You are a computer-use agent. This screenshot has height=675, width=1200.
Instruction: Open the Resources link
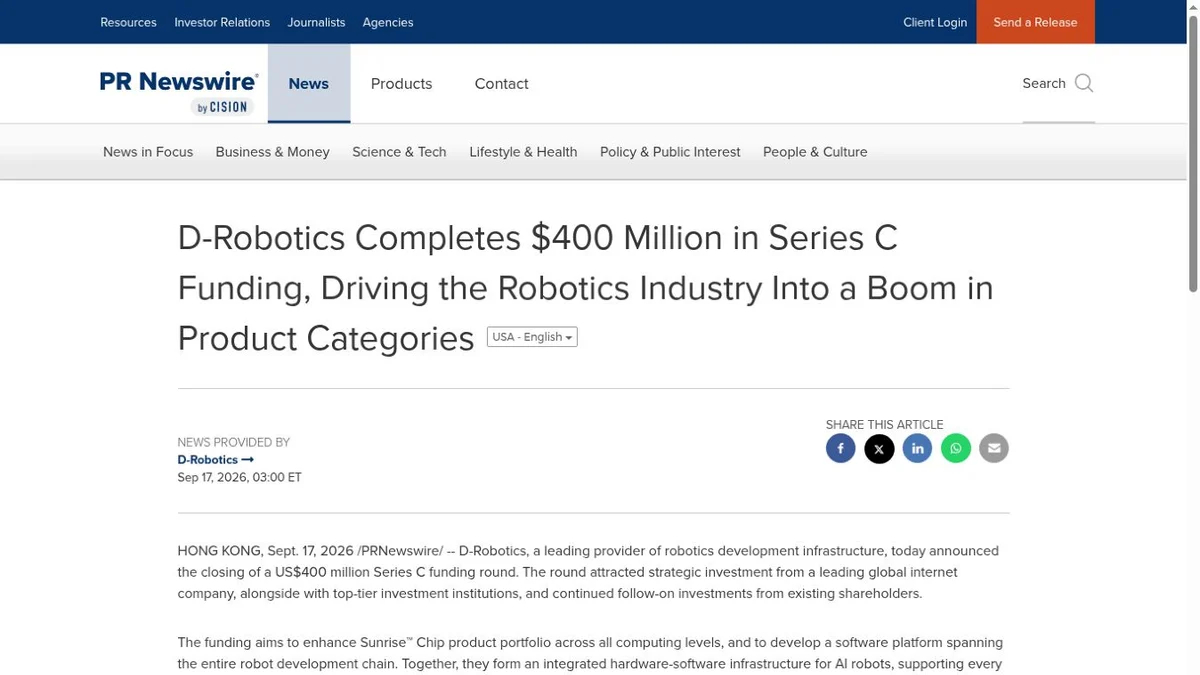tap(128, 22)
